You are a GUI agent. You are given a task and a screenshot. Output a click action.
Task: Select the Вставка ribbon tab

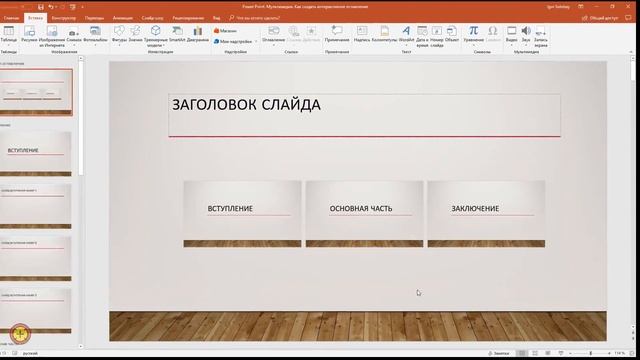coord(36,18)
